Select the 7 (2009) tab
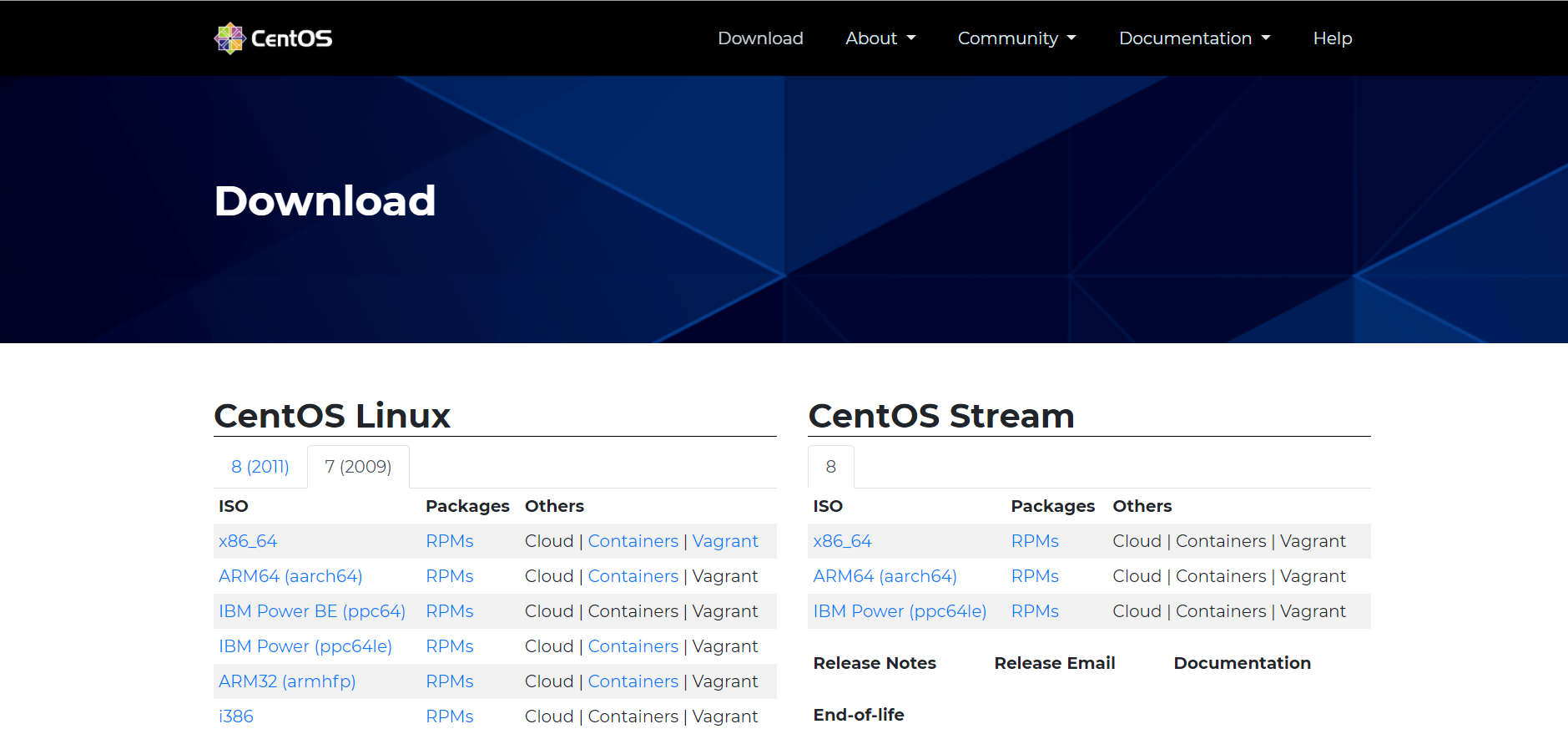Screen dimensions: 1568x729 coord(358,467)
